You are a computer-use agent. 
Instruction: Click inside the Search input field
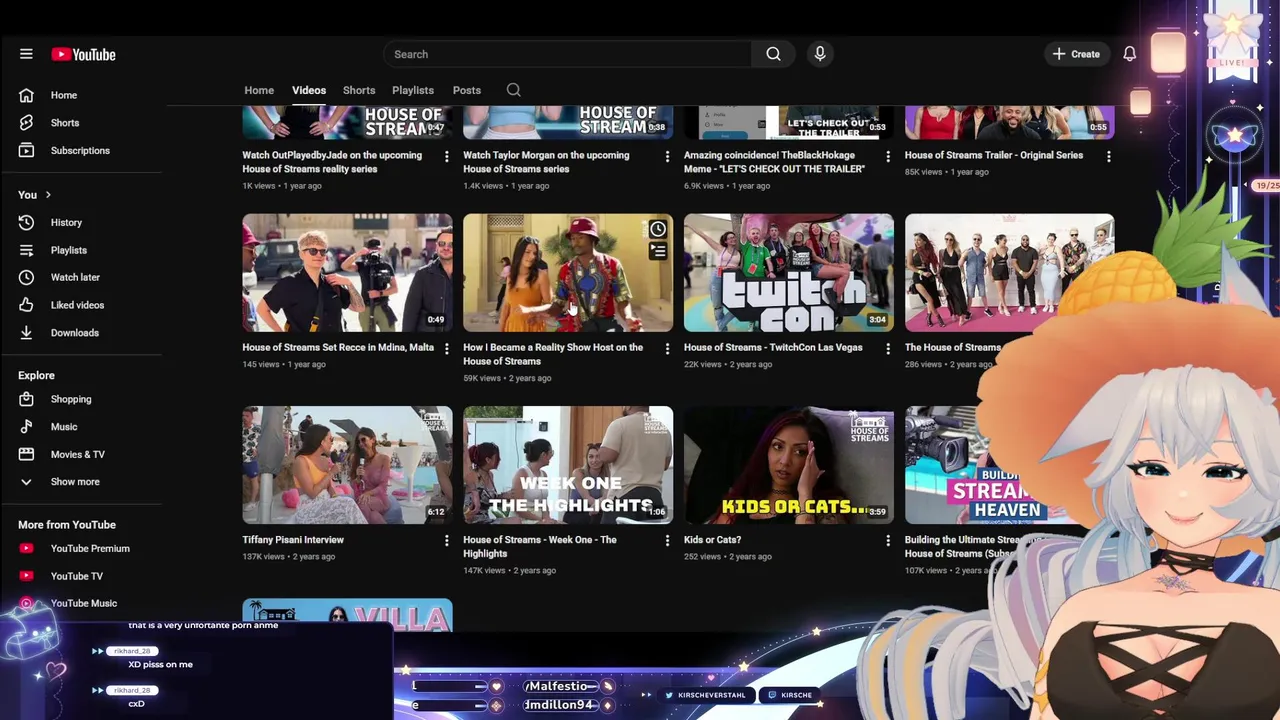pos(567,54)
